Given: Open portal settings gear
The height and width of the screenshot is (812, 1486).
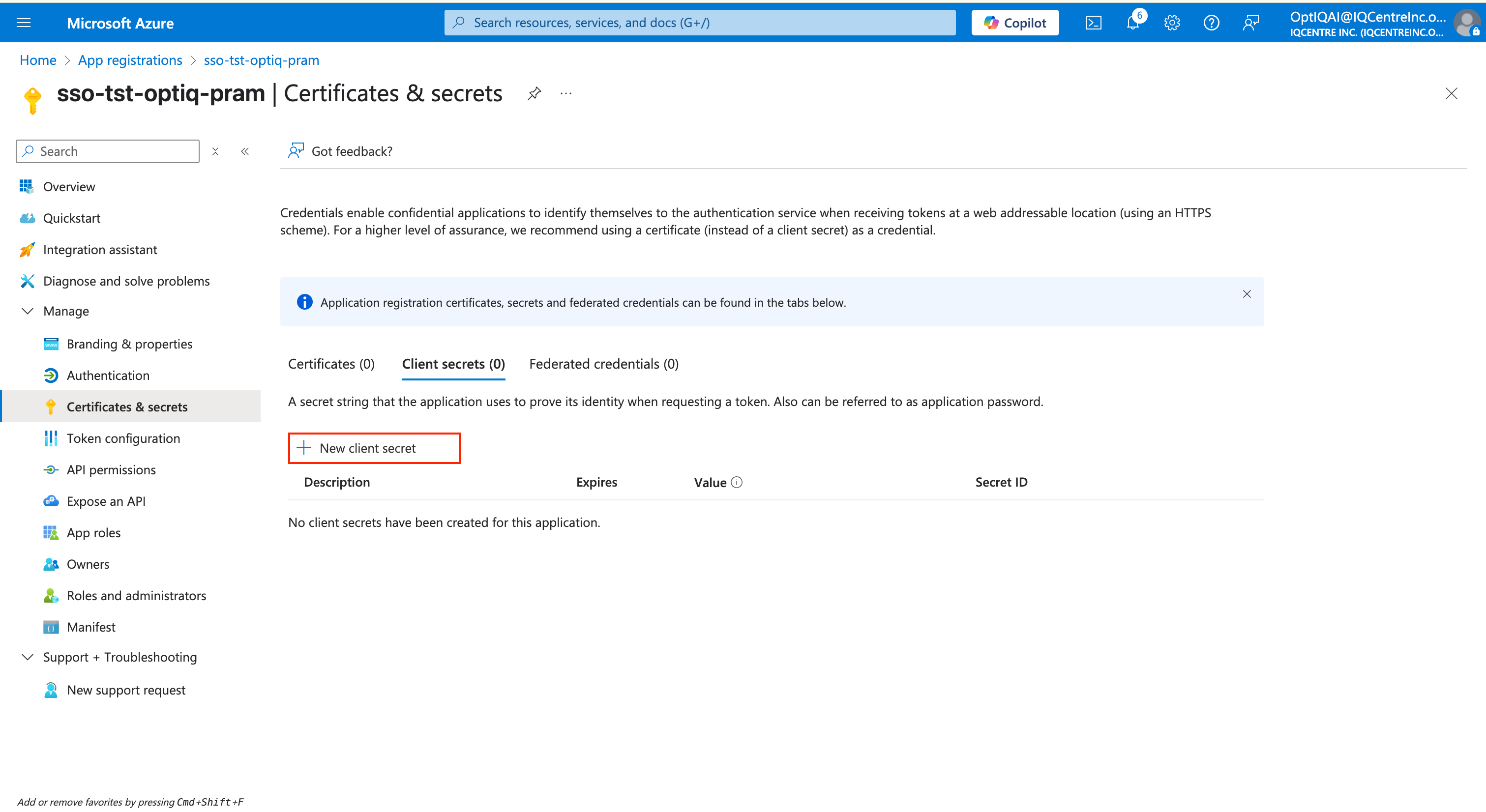Looking at the screenshot, I should [x=1172, y=23].
